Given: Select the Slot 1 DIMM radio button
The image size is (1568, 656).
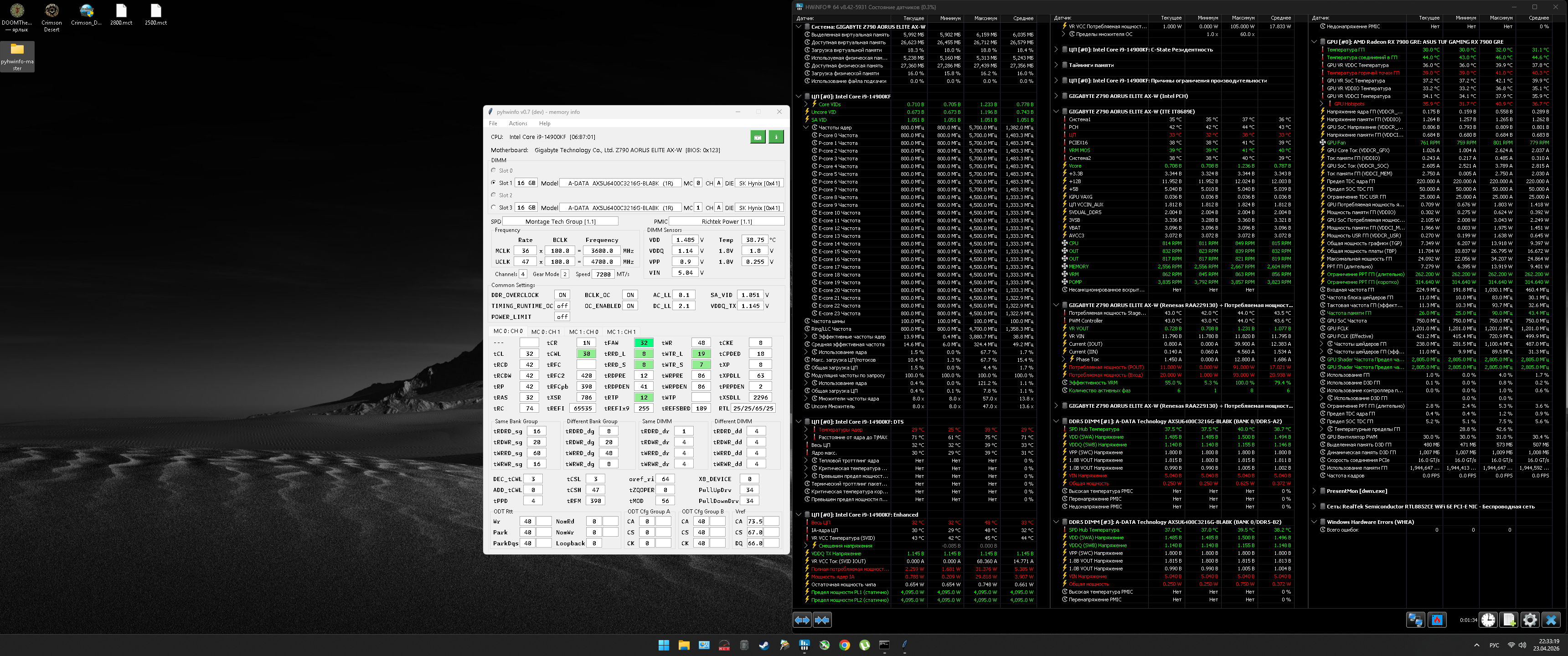Looking at the screenshot, I should [x=494, y=183].
